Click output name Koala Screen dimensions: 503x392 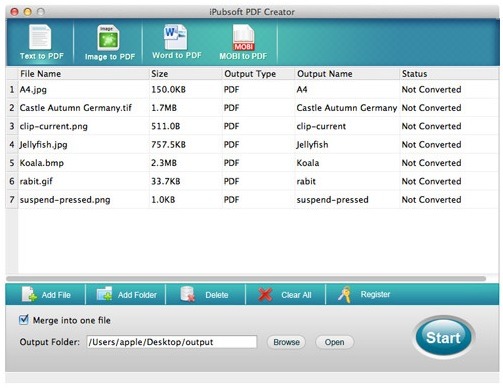click(308, 163)
